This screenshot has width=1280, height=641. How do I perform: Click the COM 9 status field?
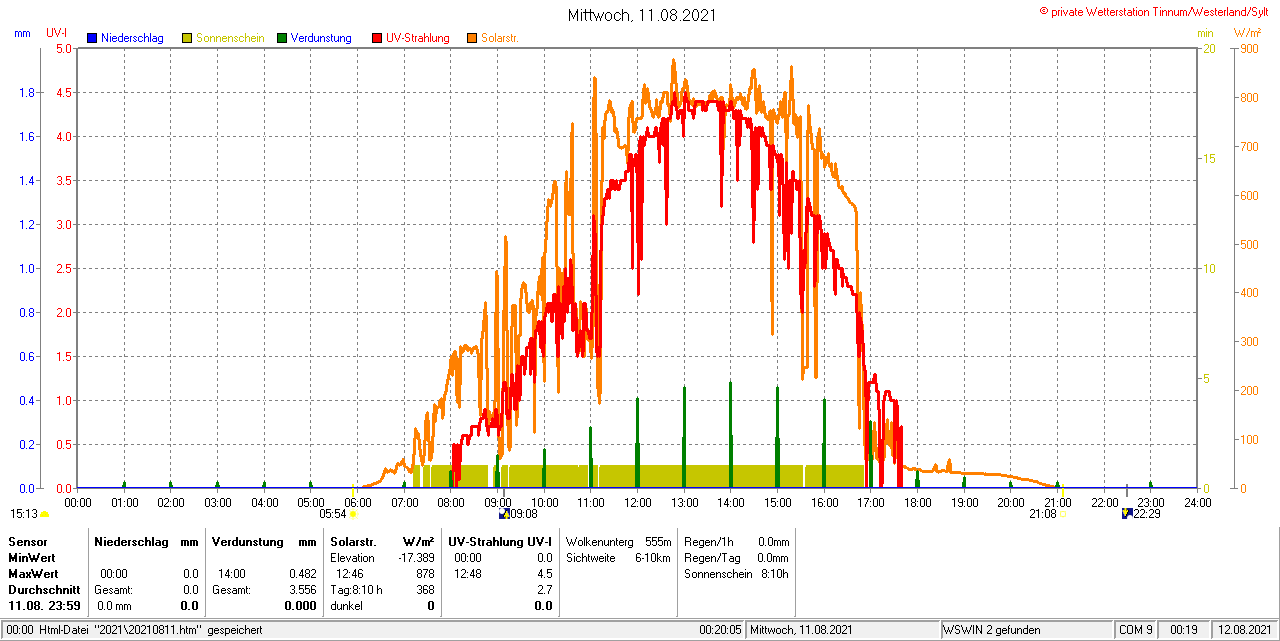point(1136,630)
